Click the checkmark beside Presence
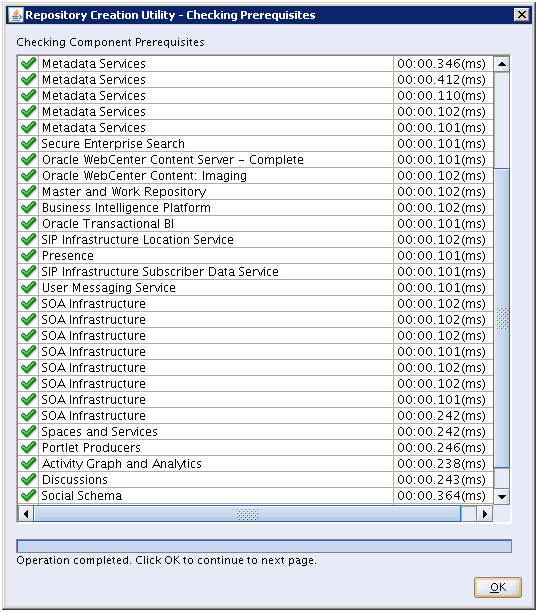The width and height of the screenshot is (538, 612). [29, 256]
